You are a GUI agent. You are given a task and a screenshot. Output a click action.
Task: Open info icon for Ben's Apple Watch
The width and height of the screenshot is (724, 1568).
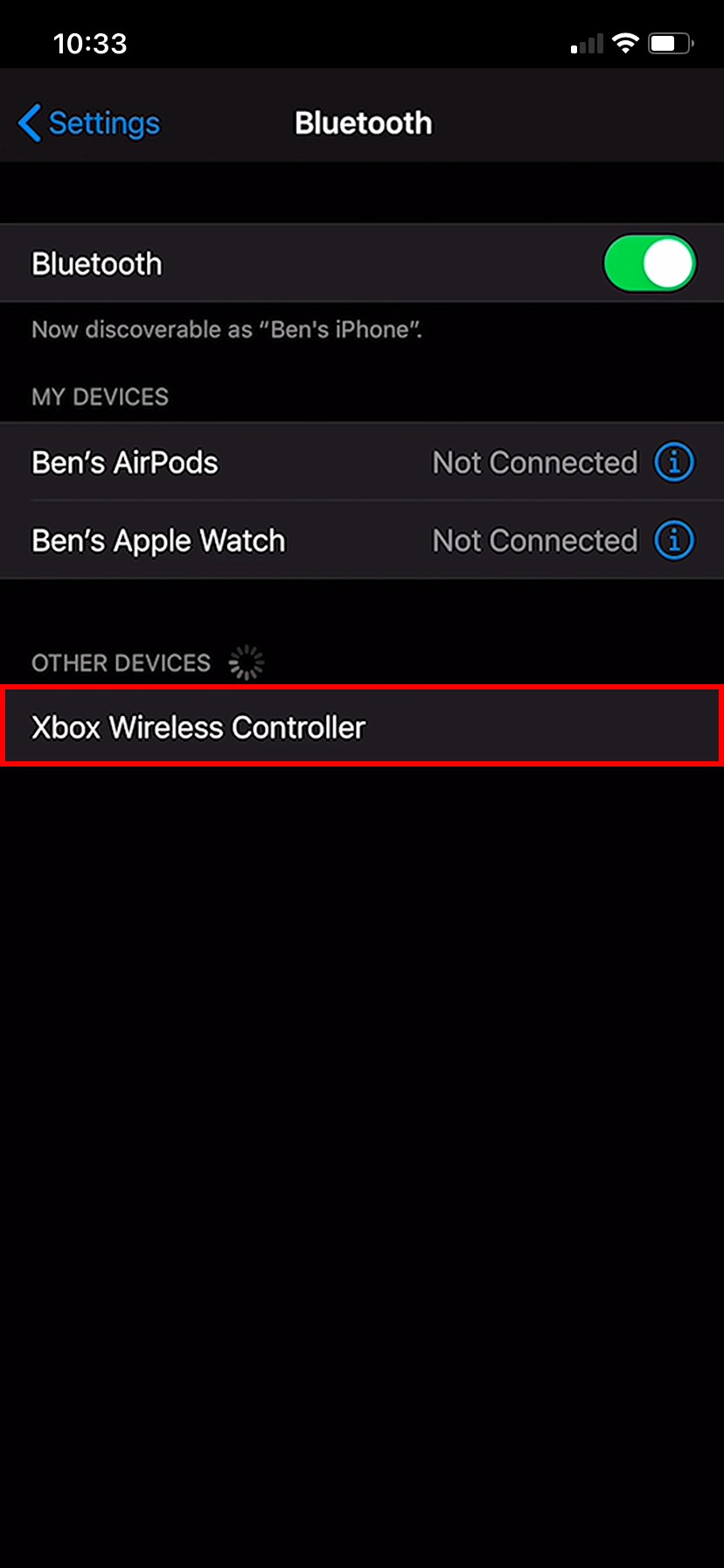coord(674,540)
